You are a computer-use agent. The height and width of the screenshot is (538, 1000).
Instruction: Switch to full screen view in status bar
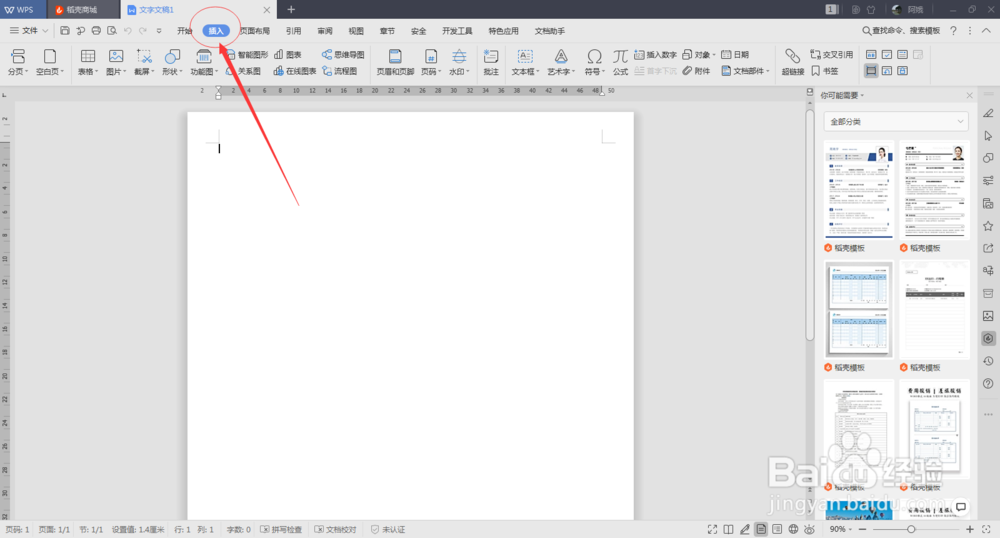pyautogui.click(x=712, y=529)
